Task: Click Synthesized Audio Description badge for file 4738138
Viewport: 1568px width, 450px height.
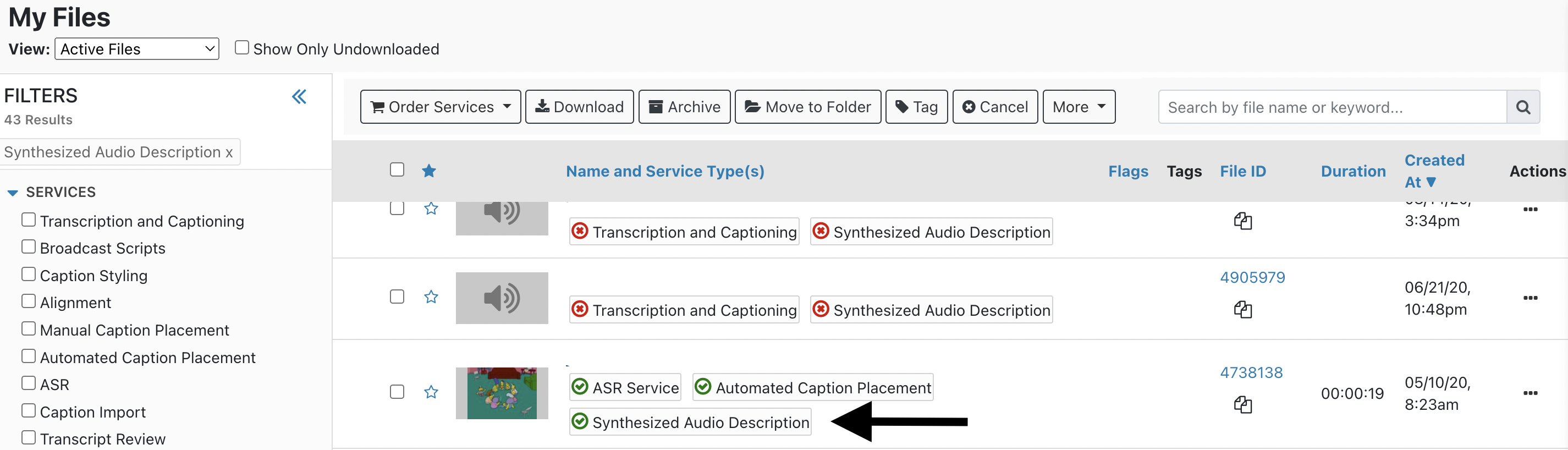Action: tap(690, 422)
